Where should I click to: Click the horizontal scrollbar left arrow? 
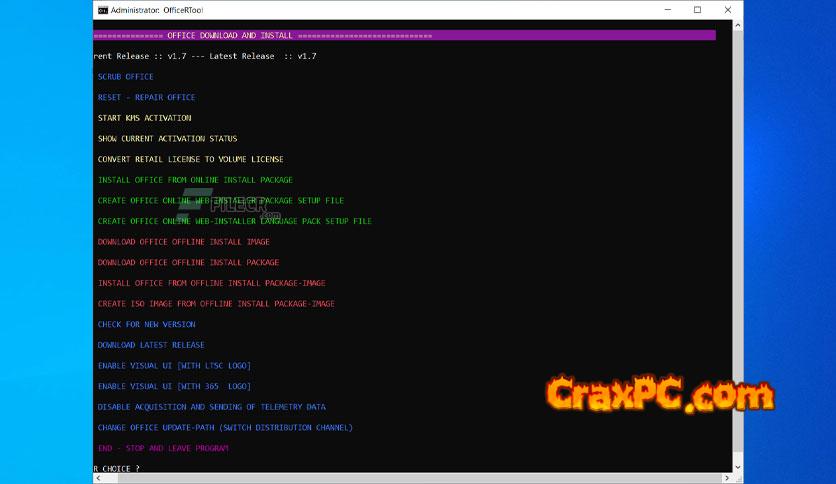coord(98,478)
